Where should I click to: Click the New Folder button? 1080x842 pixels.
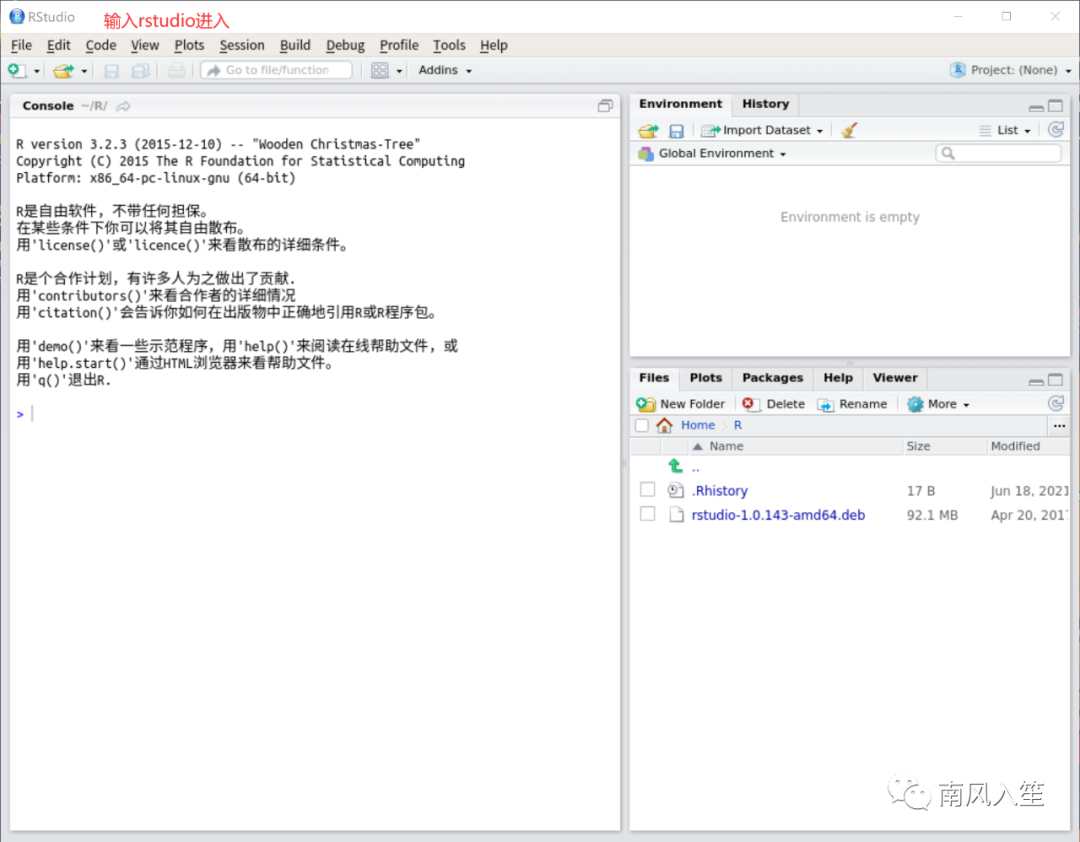click(x=681, y=404)
